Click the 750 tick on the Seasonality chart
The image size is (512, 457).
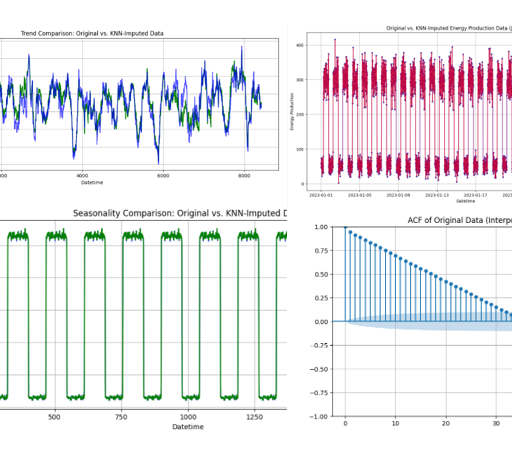pos(121,417)
